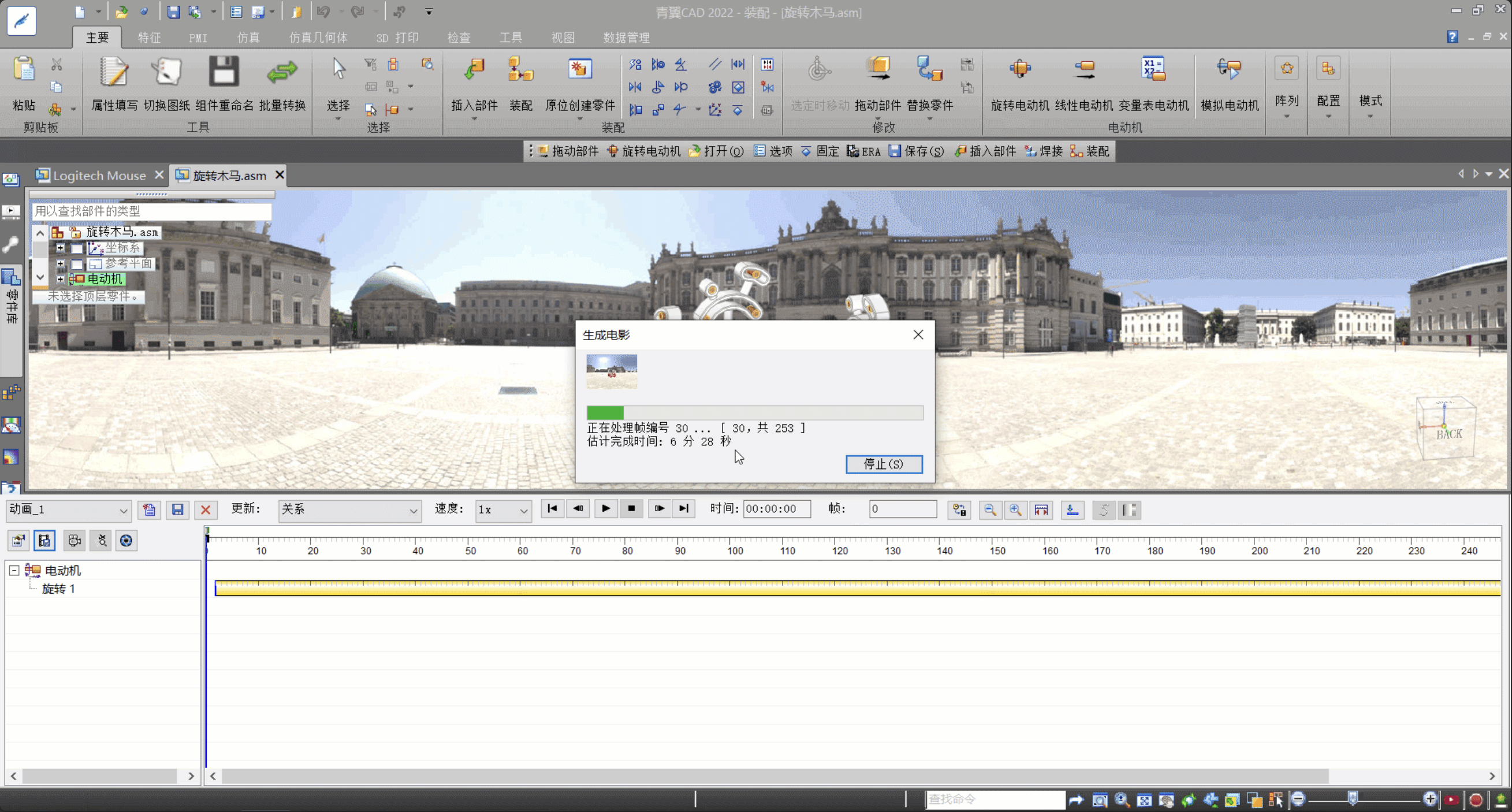This screenshot has width=1512, height=812.
Task: Click the save icon in the animation toolbar
Action: (x=177, y=509)
